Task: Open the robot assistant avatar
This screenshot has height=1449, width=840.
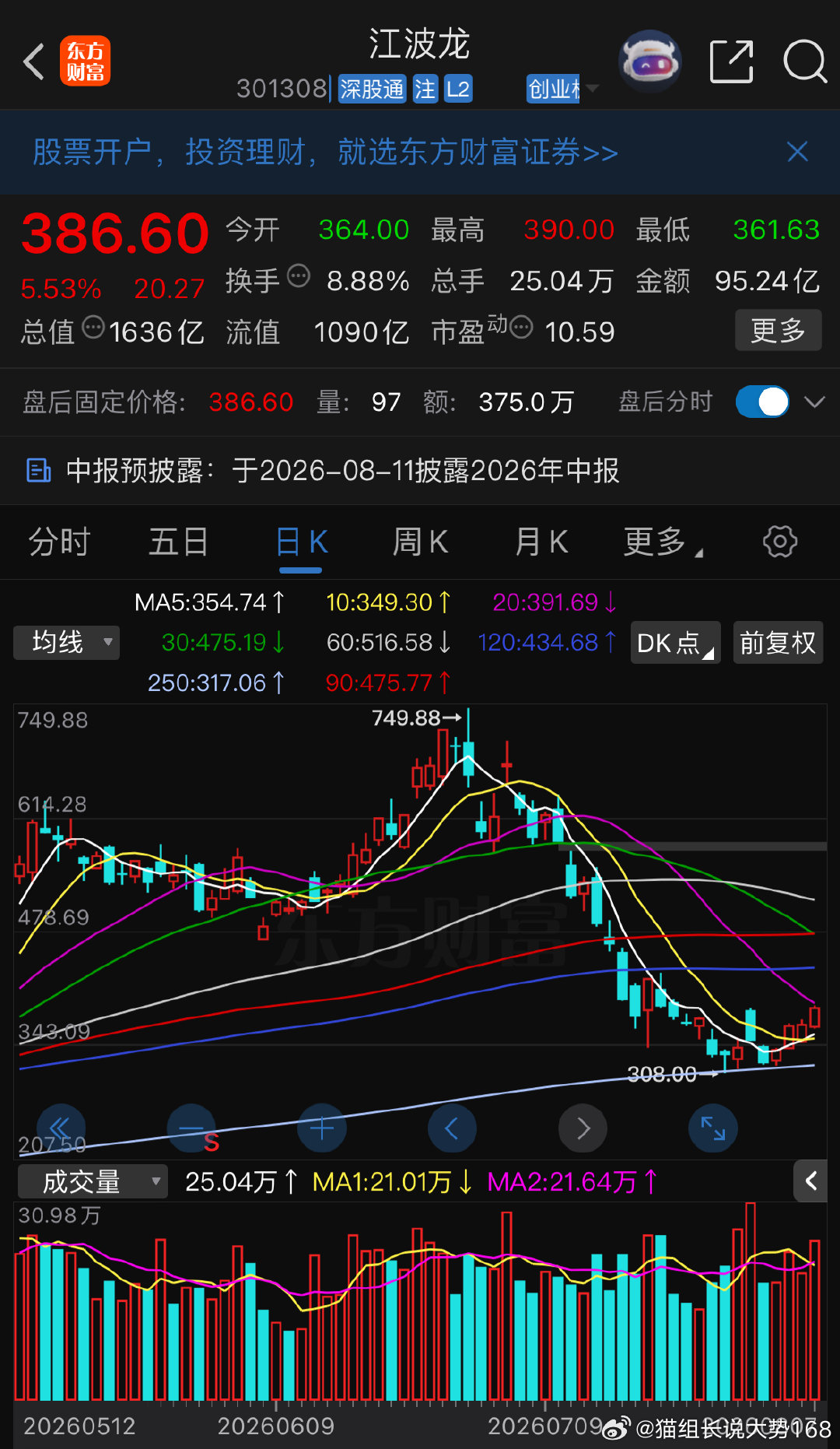Action: tap(649, 61)
